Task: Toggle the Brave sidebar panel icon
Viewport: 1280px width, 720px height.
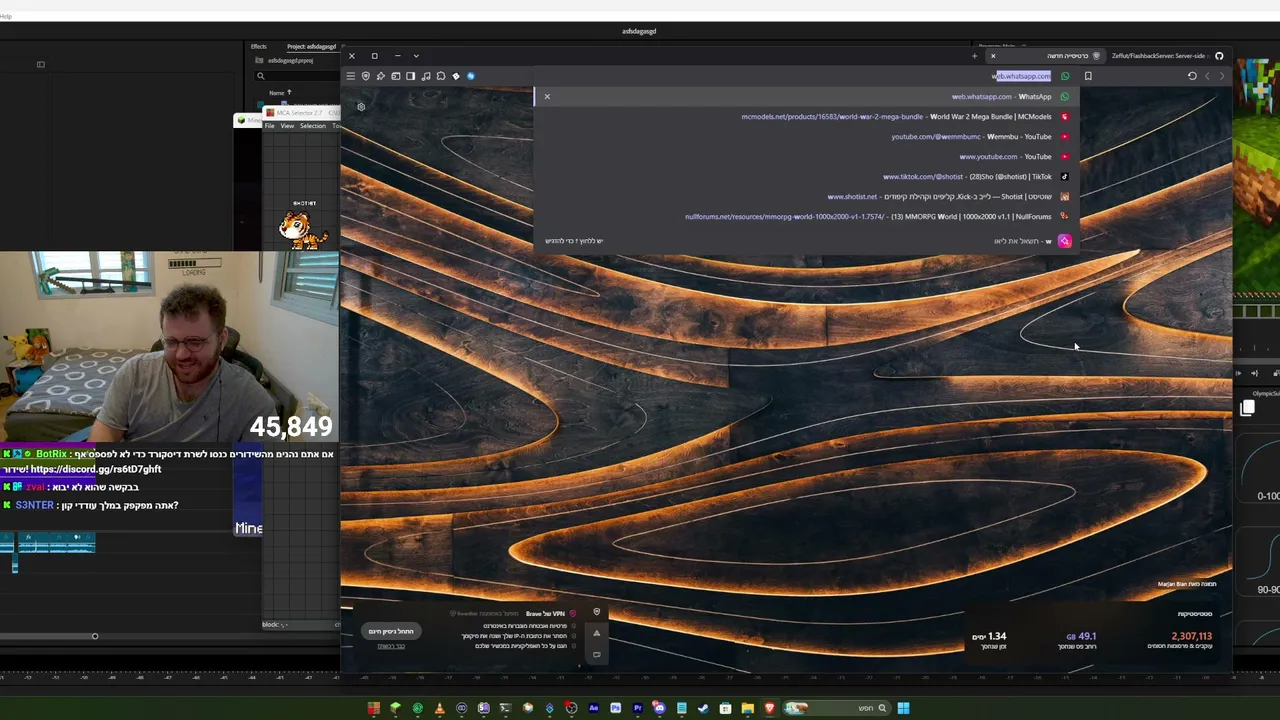Action: pyautogui.click(x=410, y=76)
